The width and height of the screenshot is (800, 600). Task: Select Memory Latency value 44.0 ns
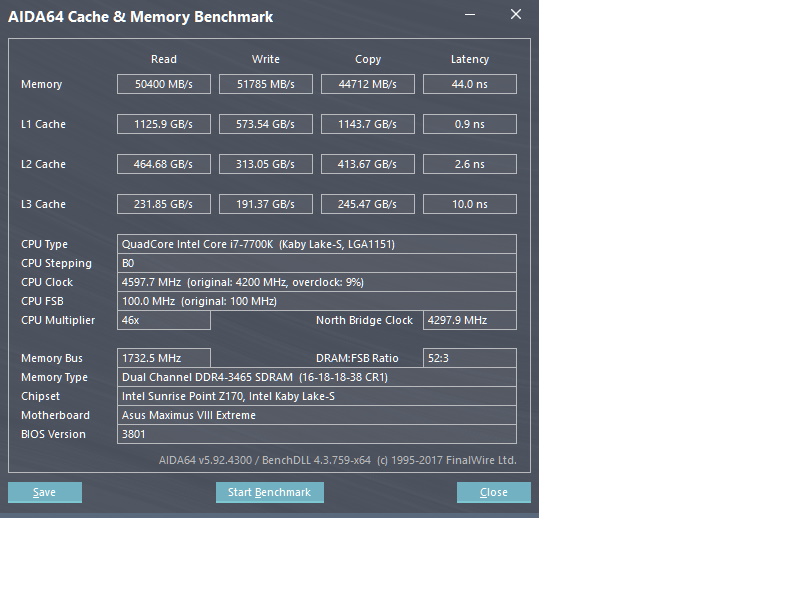pyautogui.click(x=470, y=84)
